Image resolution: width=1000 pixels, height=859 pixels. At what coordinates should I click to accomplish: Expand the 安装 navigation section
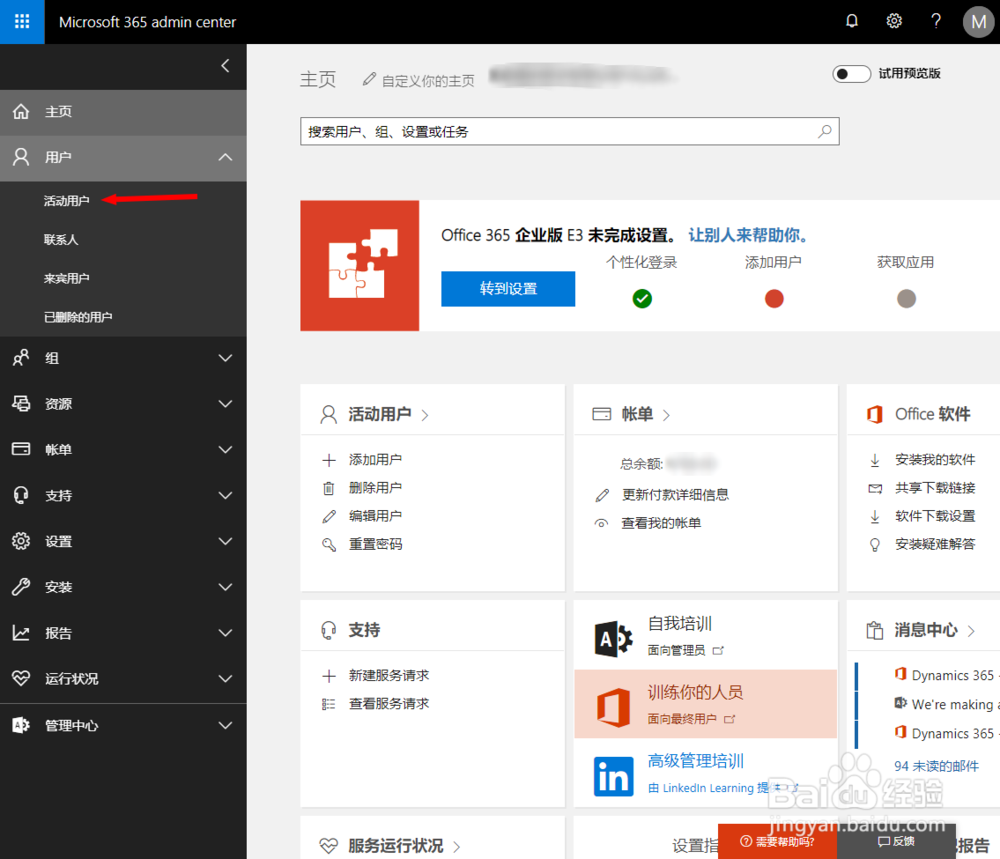[225, 587]
